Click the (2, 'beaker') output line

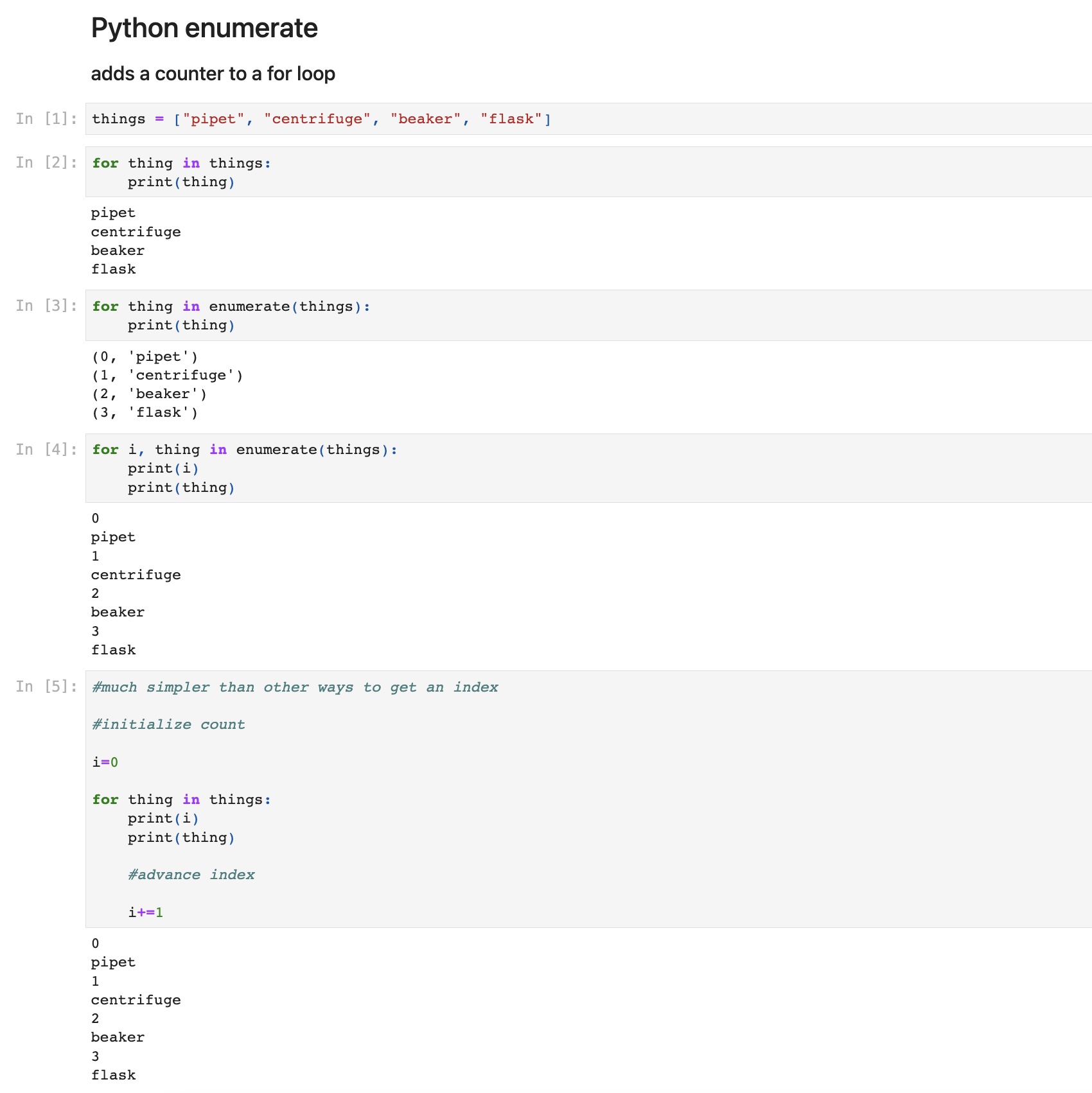(x=150, y=394)
